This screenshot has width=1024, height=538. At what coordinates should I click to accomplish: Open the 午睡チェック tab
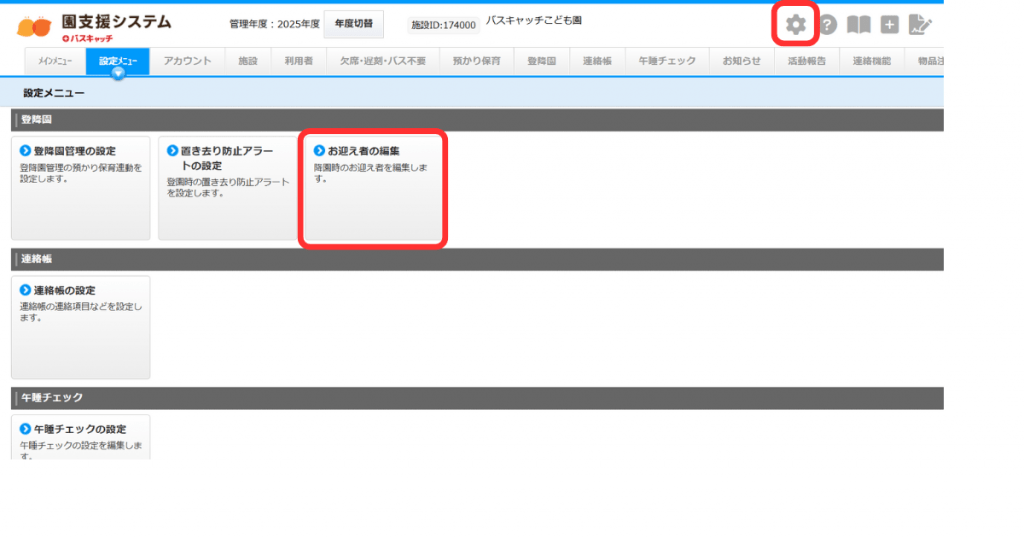[667, 61]
